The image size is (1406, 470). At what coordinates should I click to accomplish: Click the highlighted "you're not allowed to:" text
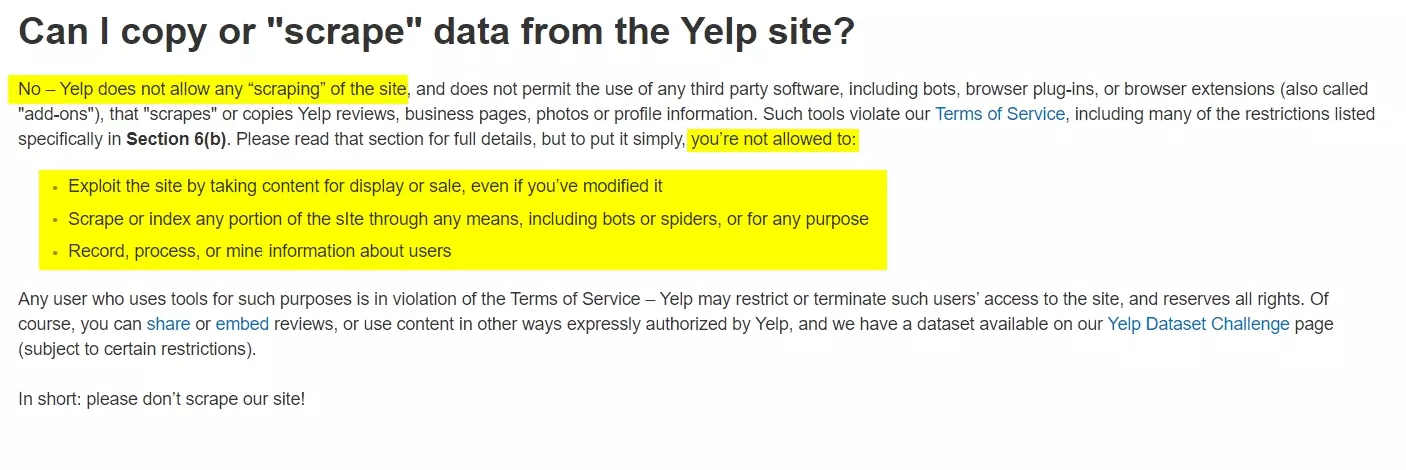pyautogui.click(x=773, y=139)
